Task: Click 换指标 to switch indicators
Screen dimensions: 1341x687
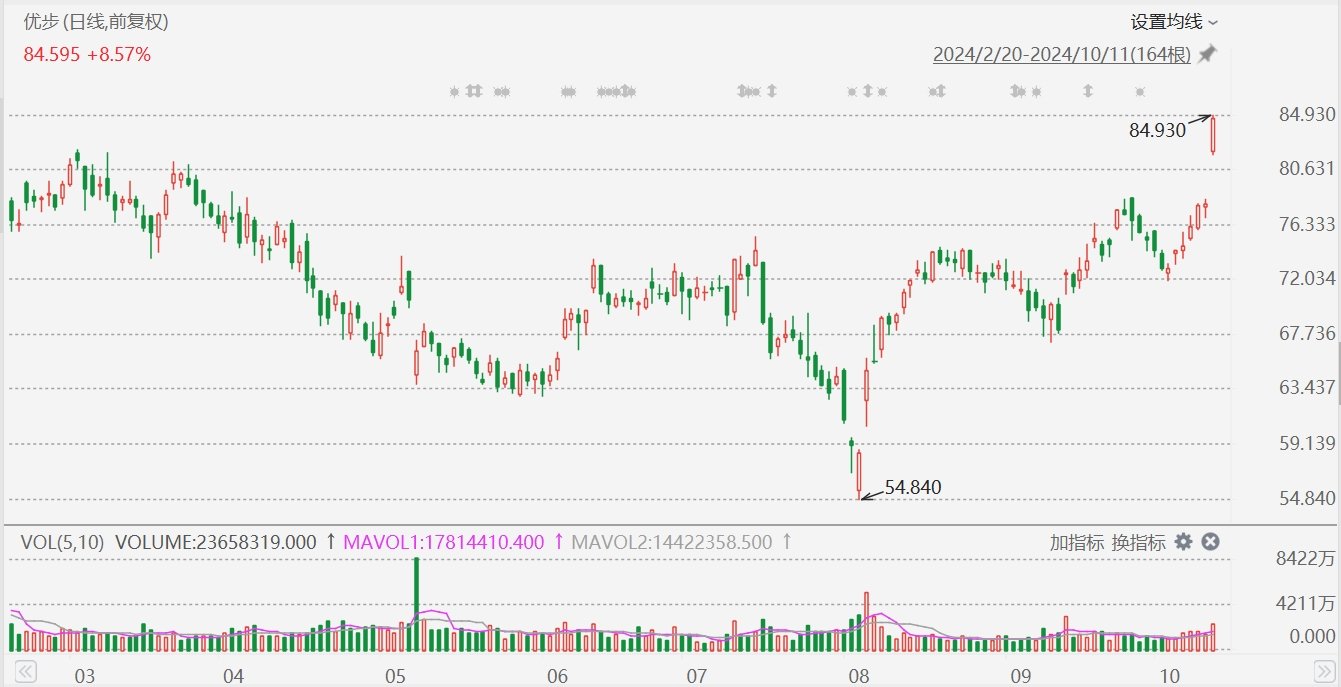Action: tap(1139, 541)
